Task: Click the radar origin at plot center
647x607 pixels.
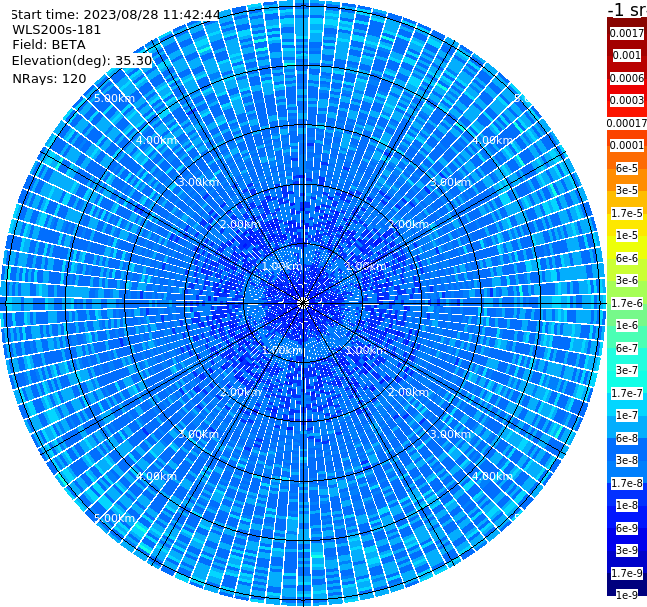Action: pos(303,303)
